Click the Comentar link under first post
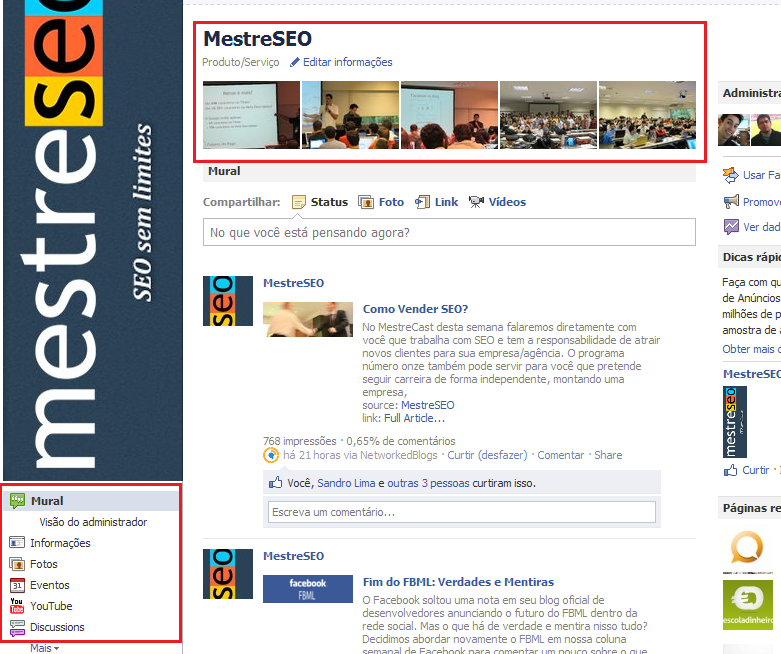The height and width of the screenshot is (654, 781). [560, 455]
